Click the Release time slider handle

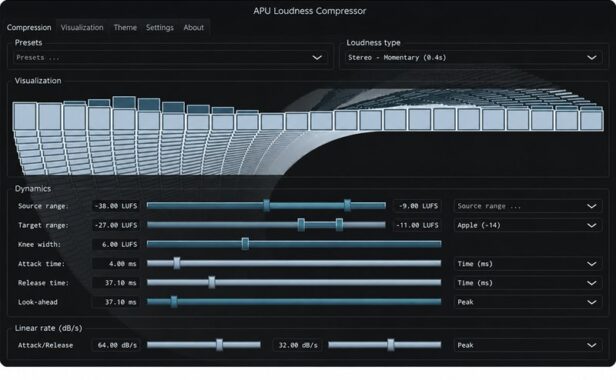coord(212,283)
